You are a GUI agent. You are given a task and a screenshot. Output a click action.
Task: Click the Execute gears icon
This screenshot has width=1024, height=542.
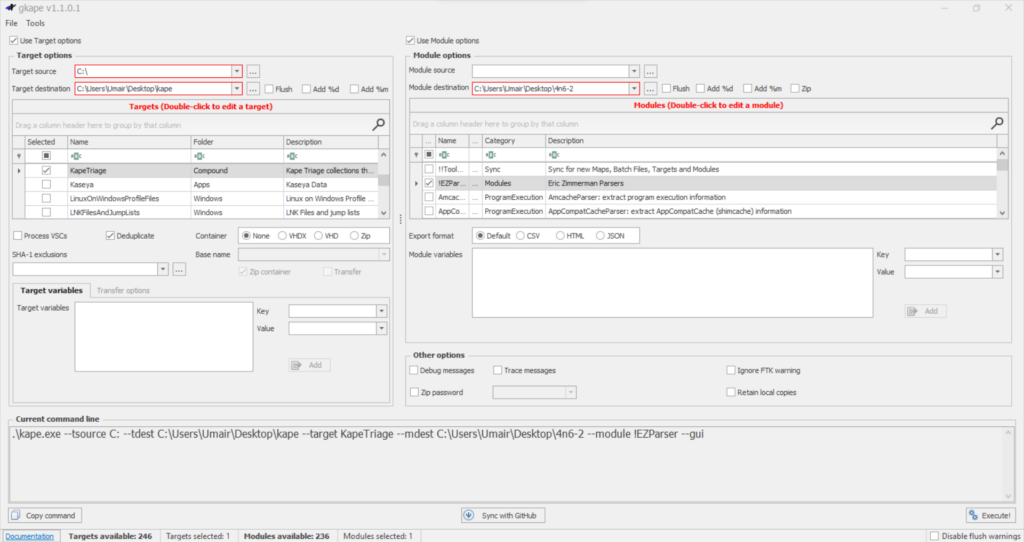974,515
